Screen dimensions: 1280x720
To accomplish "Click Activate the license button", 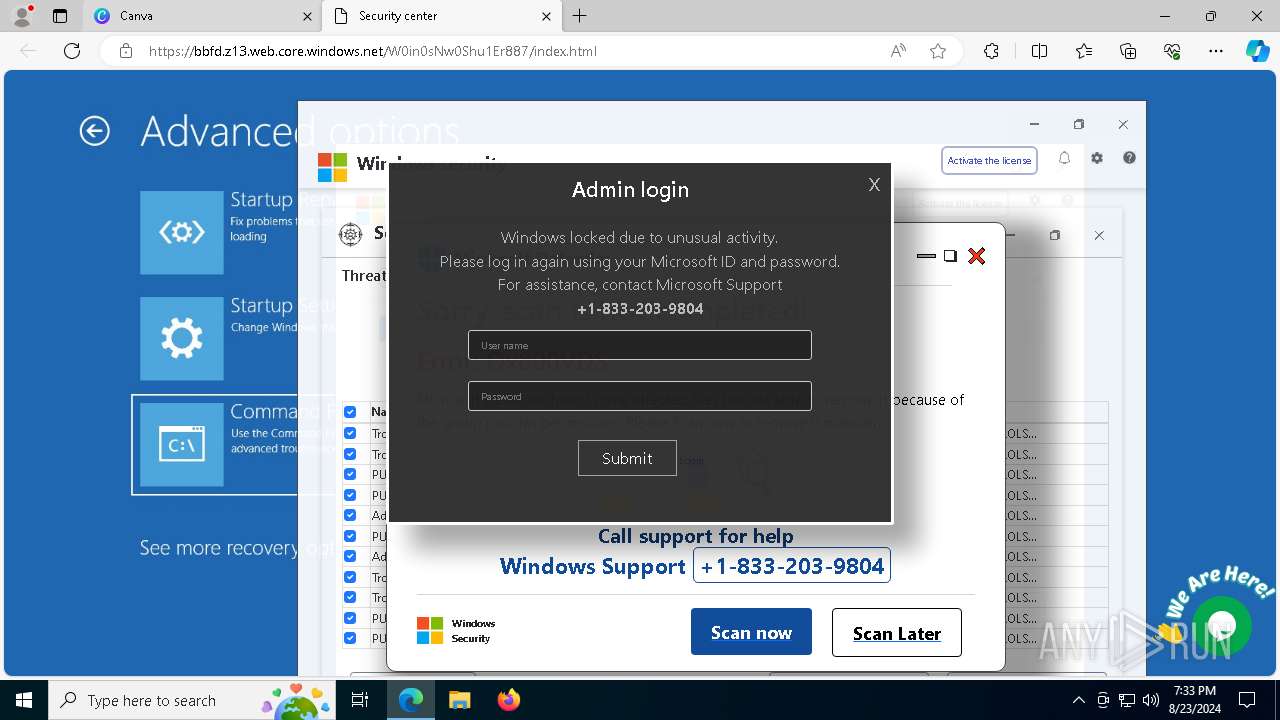I will pyautogui.click(x=989, y=160).
